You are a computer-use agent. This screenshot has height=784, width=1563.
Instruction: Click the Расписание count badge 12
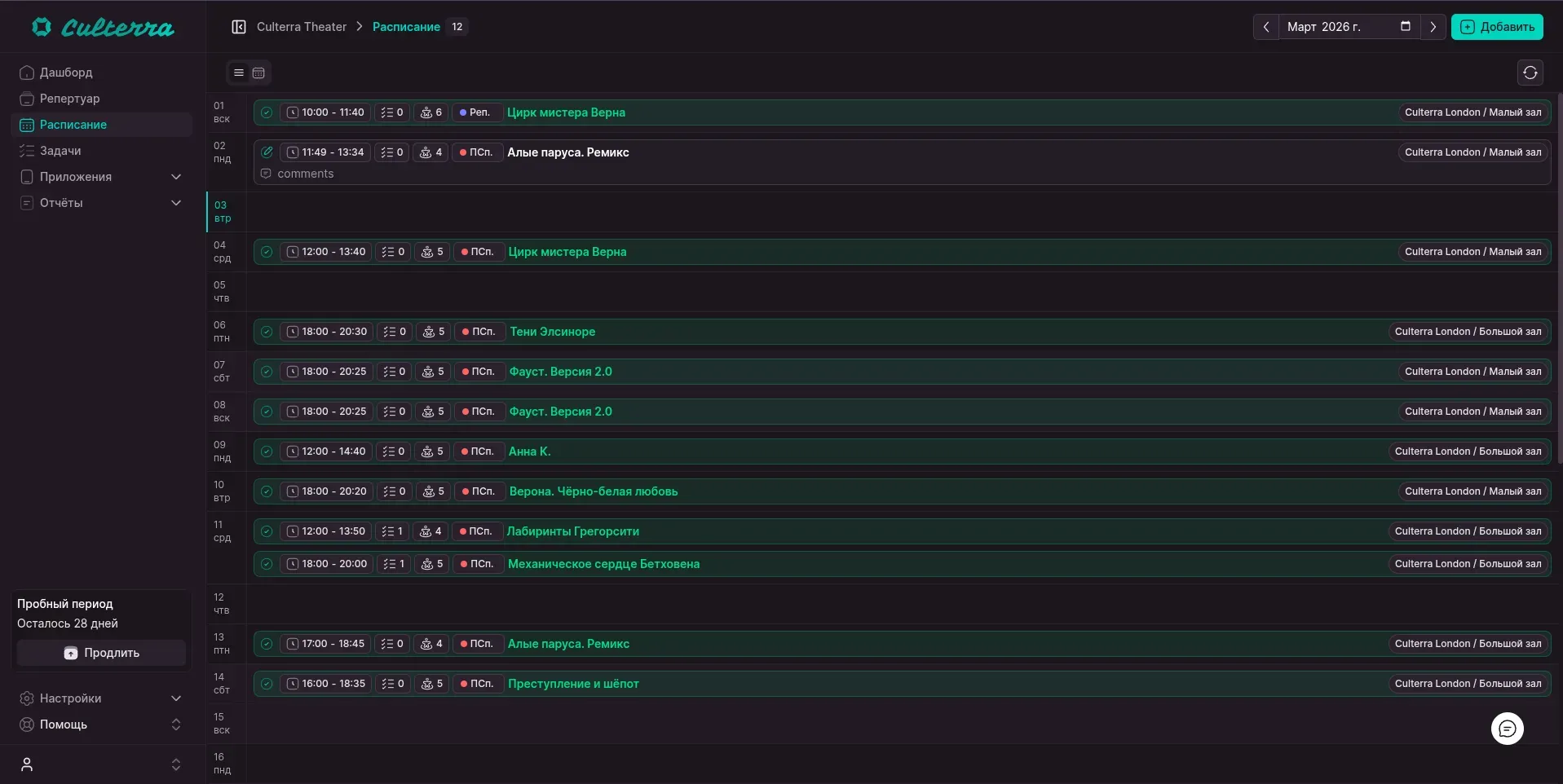click(x=457, y=27)
